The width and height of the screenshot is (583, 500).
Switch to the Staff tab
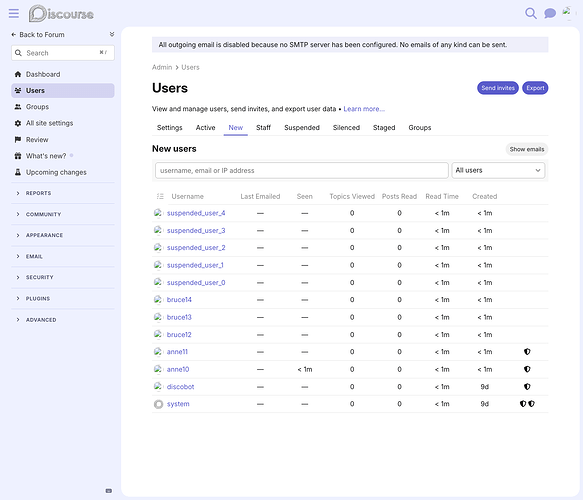click(263, 128)
